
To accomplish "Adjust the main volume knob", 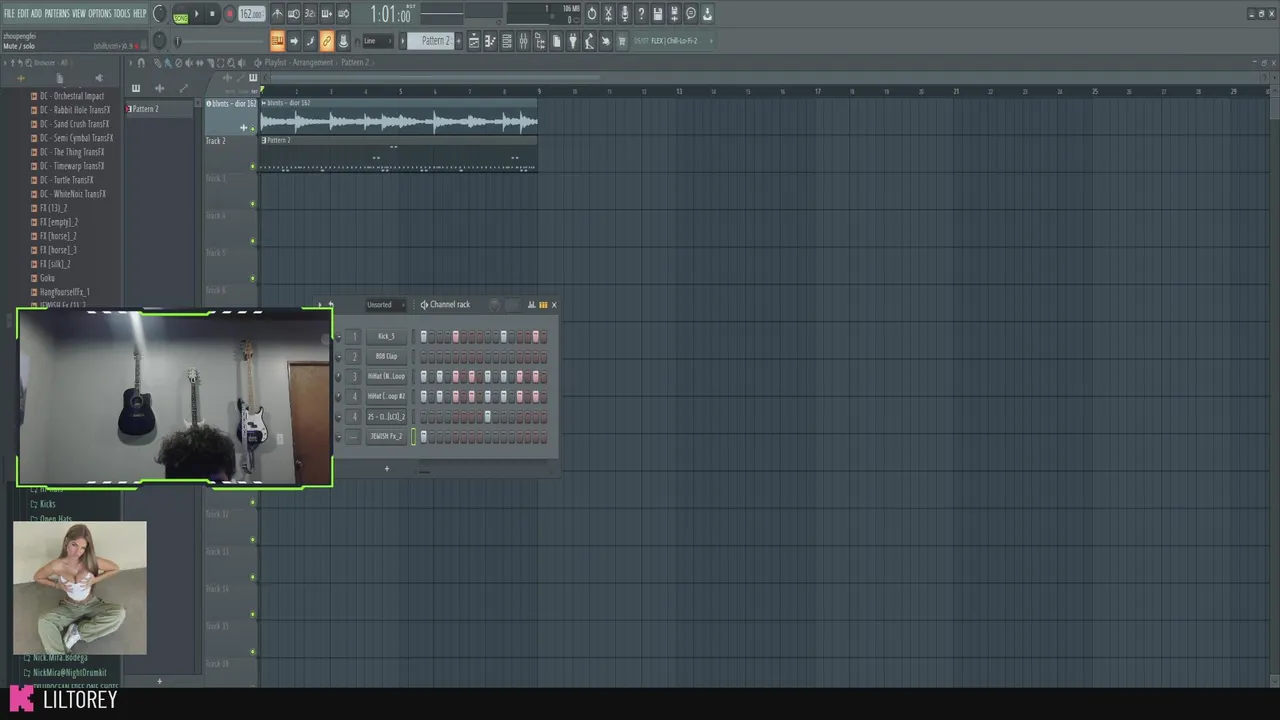I will tap(159, 14).
